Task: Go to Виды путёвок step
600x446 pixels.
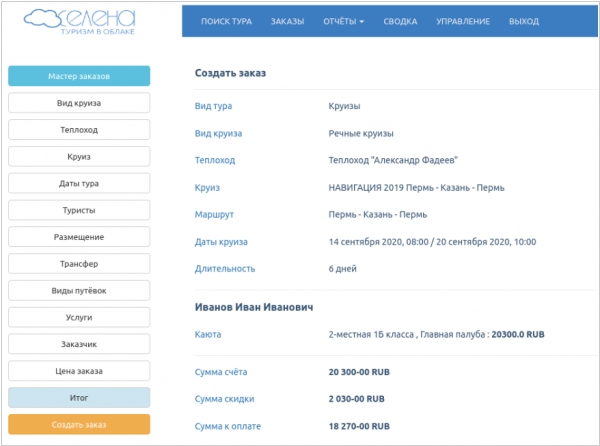Action: point(79,290)
